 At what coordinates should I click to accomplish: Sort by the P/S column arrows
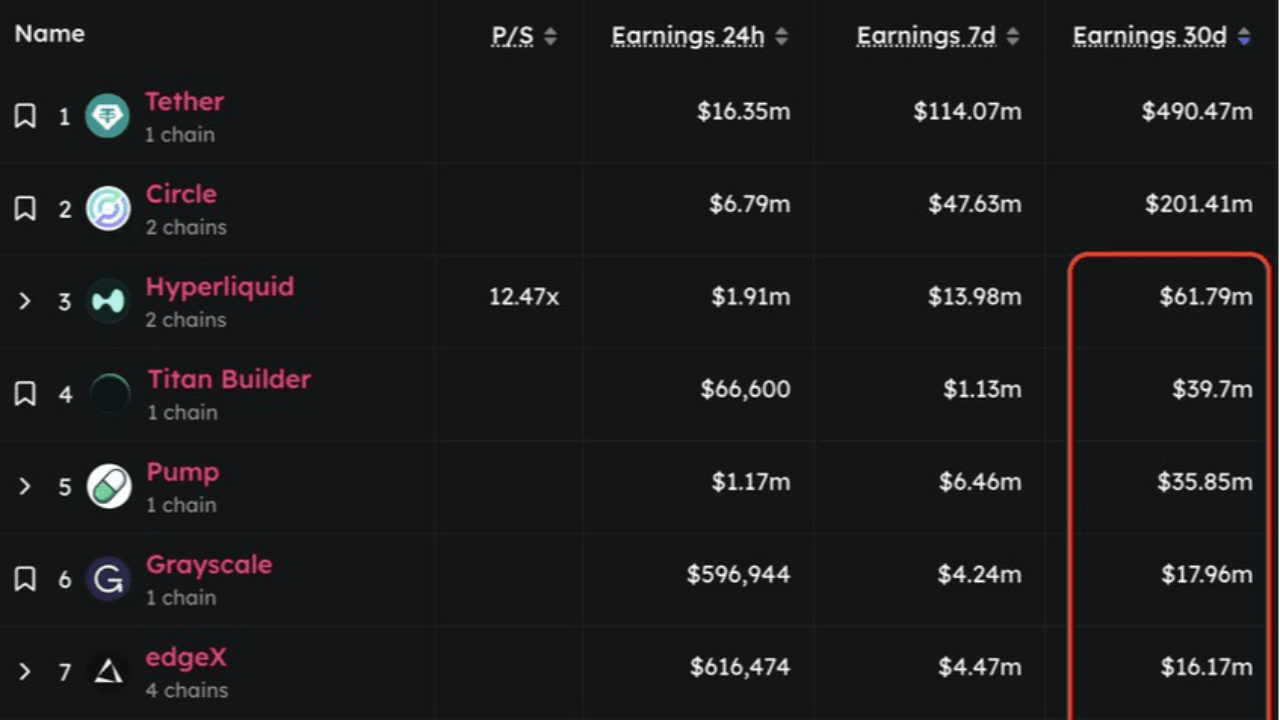pyautogui.click(x=550, y=38)
